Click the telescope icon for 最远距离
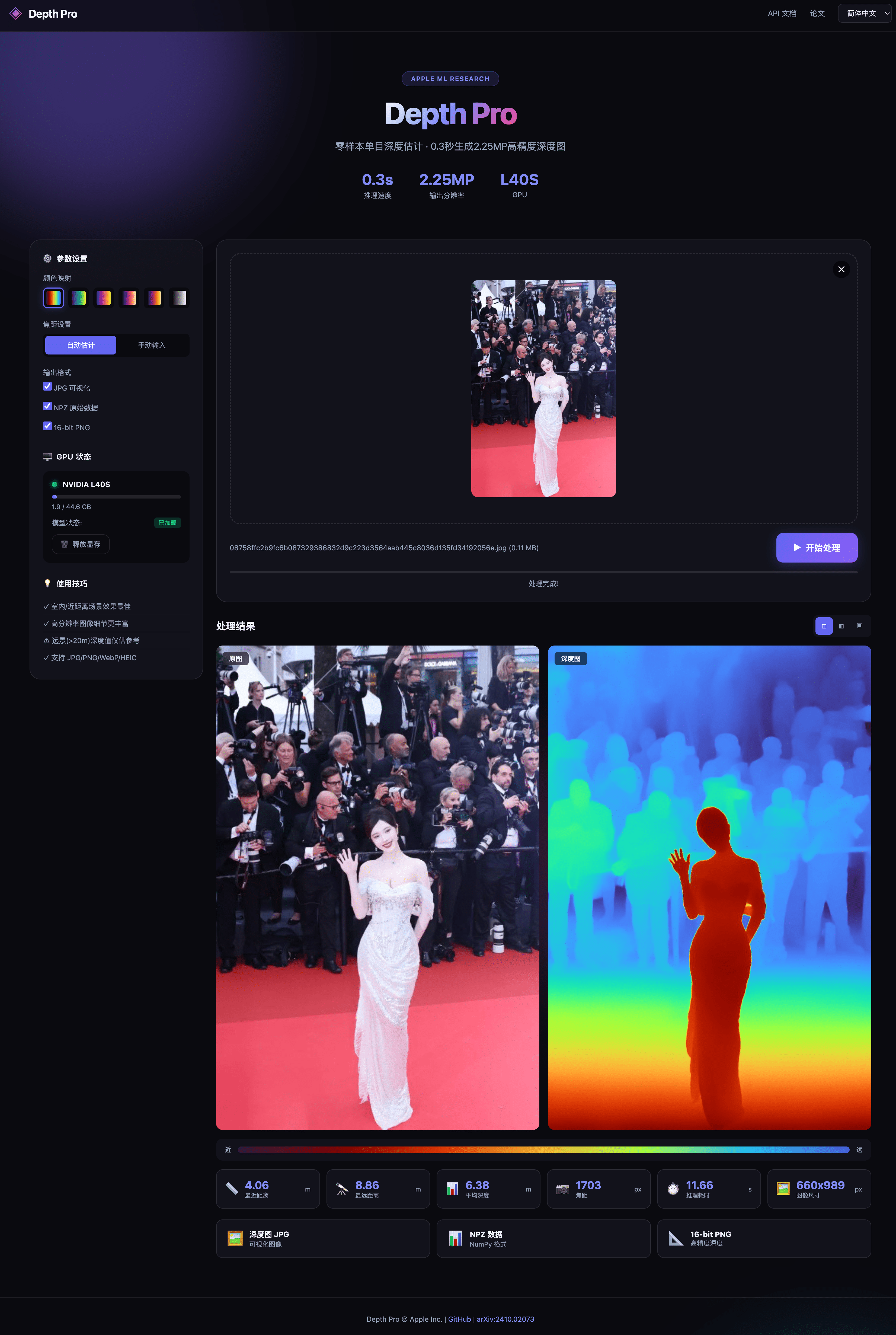Viewport: 896px width, 1335px height. (342, 1189)
